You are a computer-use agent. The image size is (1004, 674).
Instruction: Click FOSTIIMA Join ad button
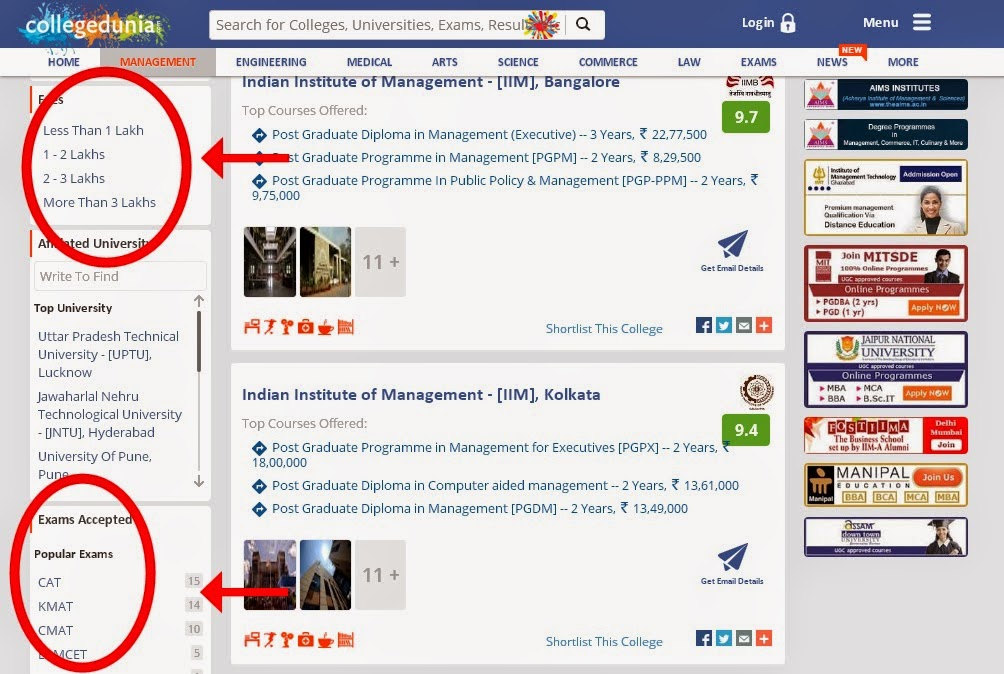(946, 444)
